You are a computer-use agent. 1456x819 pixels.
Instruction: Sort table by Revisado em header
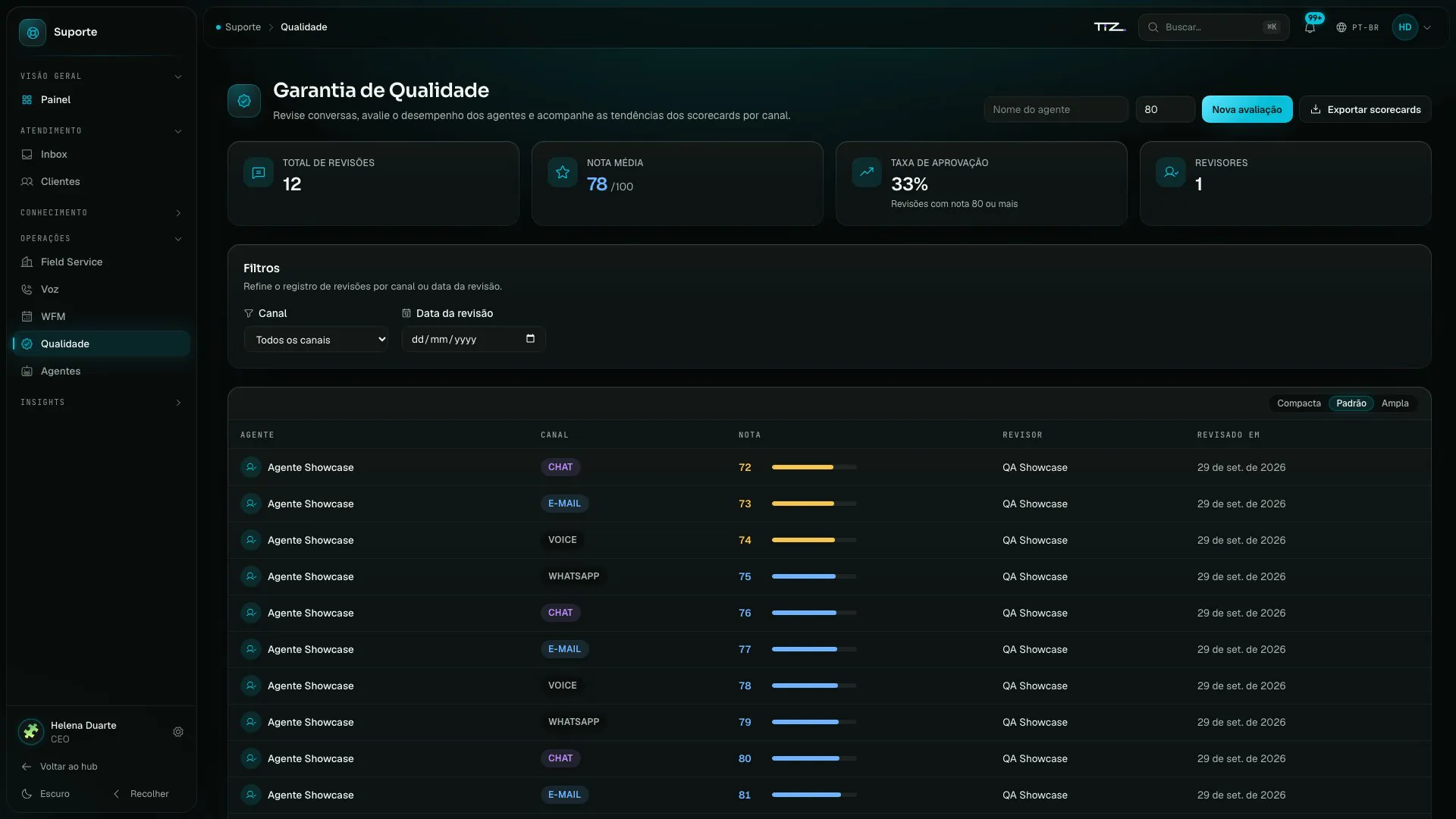tap(1228, 435)
